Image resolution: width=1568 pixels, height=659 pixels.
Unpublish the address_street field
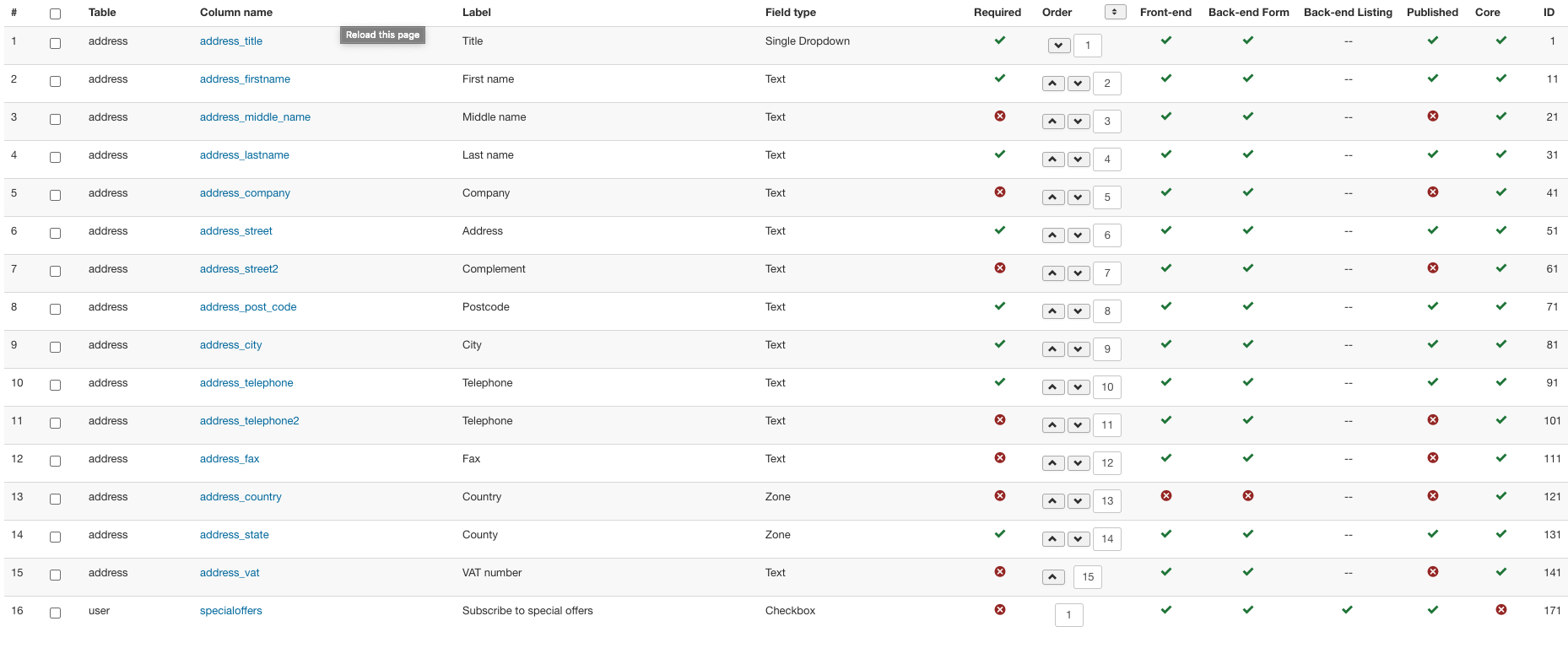pyautogui.click(x=1432, y=230)
